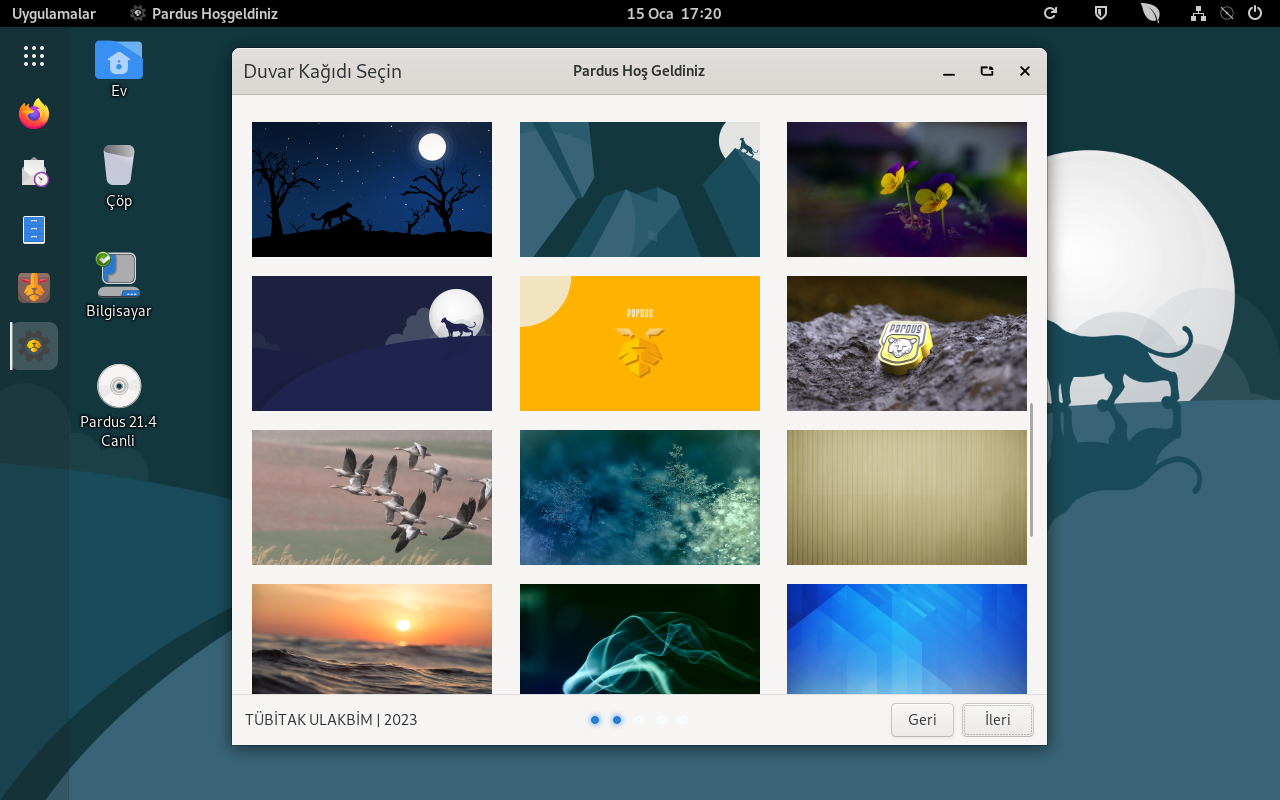This screenshot has width=1280, height=800.
Task: Click the Duvar Kağıdı Seçin heading
Action: [323, 72]
